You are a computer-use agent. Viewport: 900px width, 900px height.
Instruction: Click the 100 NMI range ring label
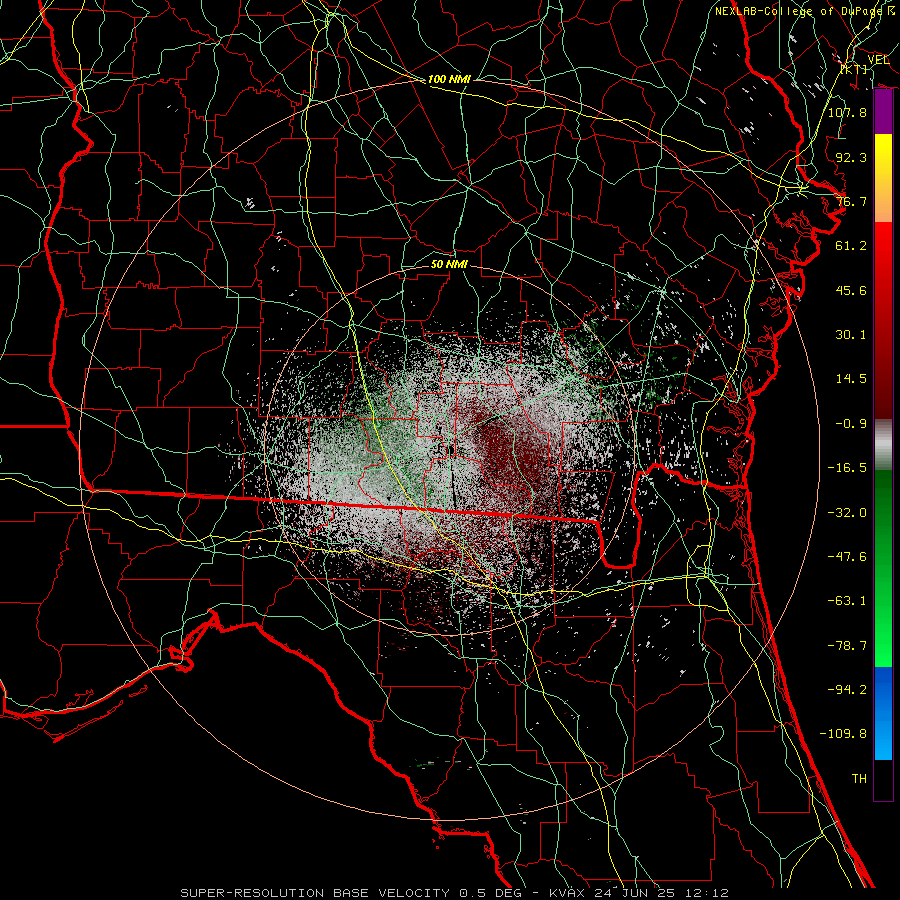(449, 79)
